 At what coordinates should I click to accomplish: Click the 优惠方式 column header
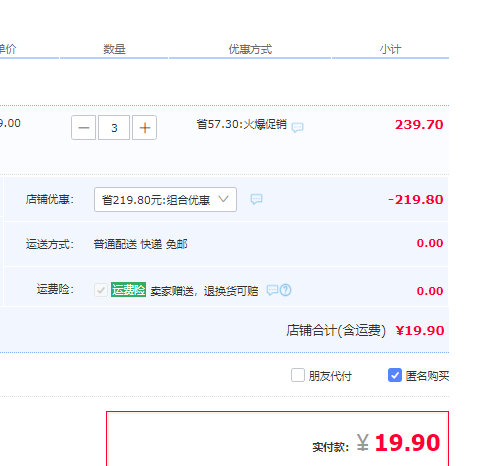pyautogui.click(x=250, y=49)
